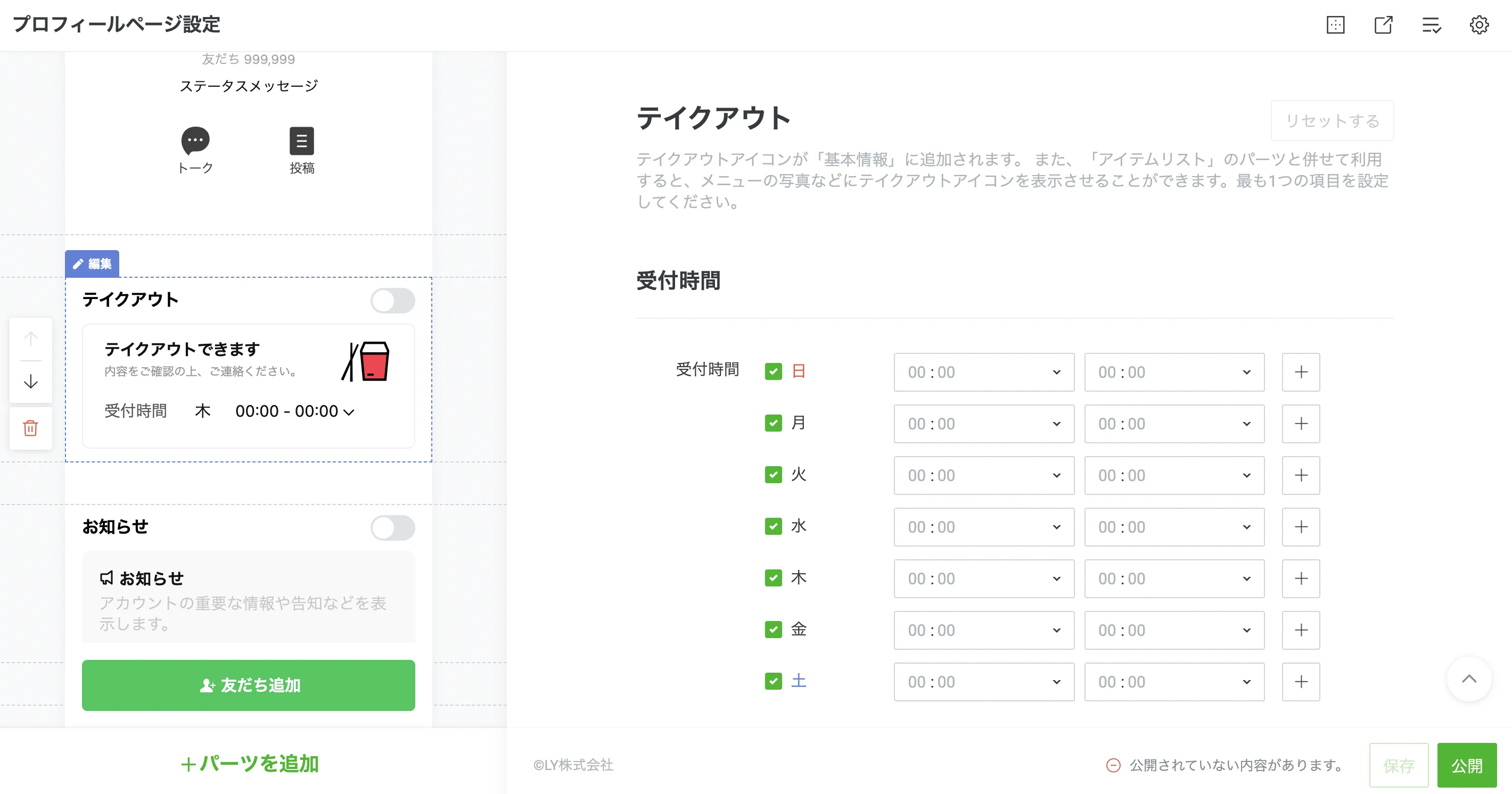
Task: Click the 友だち 999,999 count text
Action: pos(248,59)
